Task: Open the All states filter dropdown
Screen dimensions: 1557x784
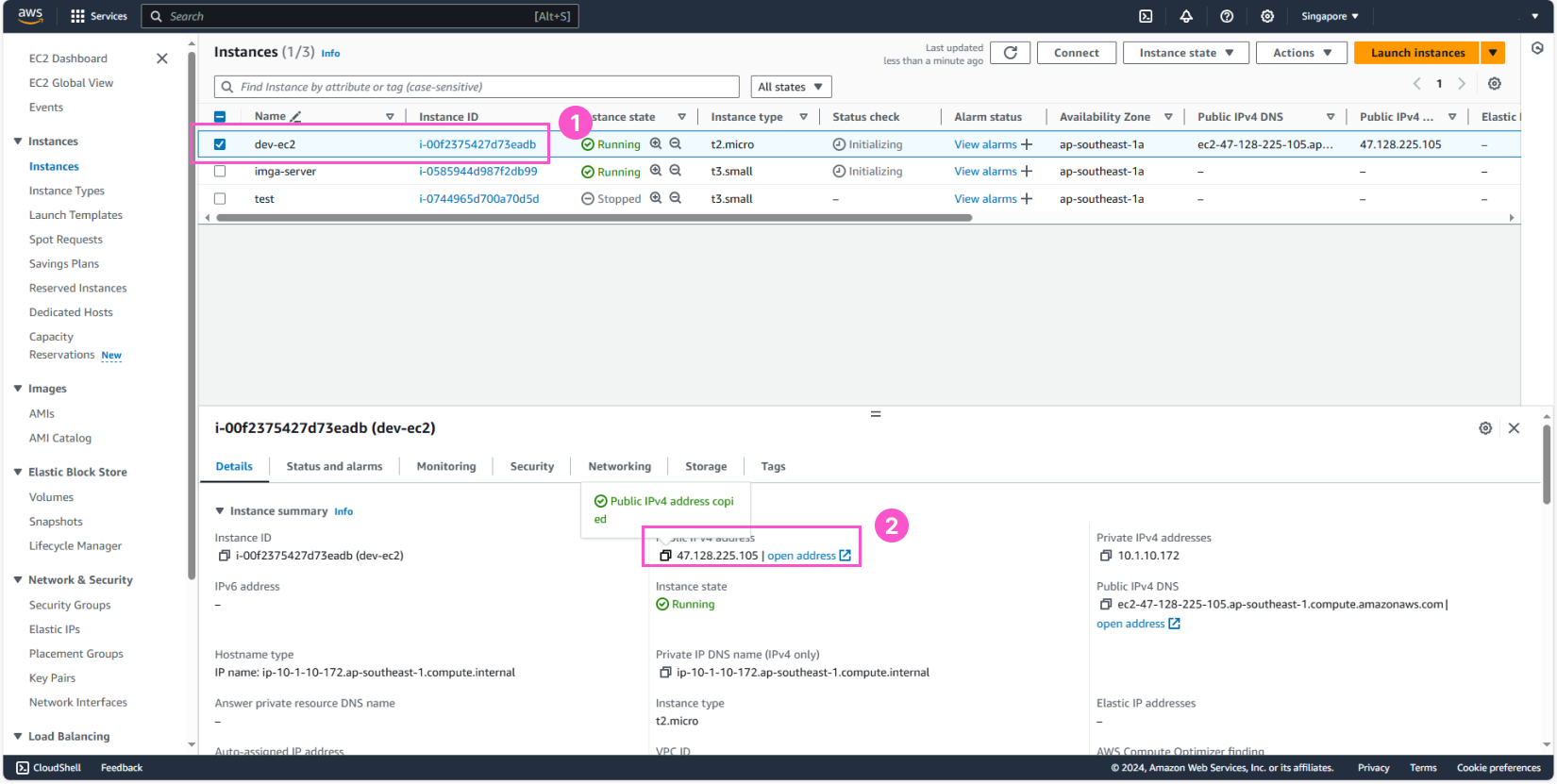Action: coord(791,87)
